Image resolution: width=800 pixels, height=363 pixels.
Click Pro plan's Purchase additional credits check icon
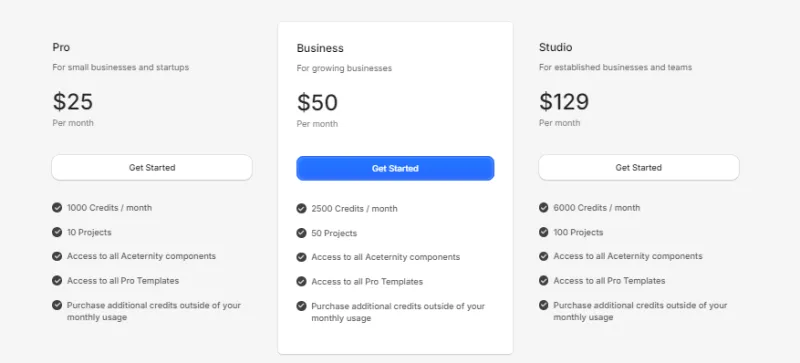[57, 305]
